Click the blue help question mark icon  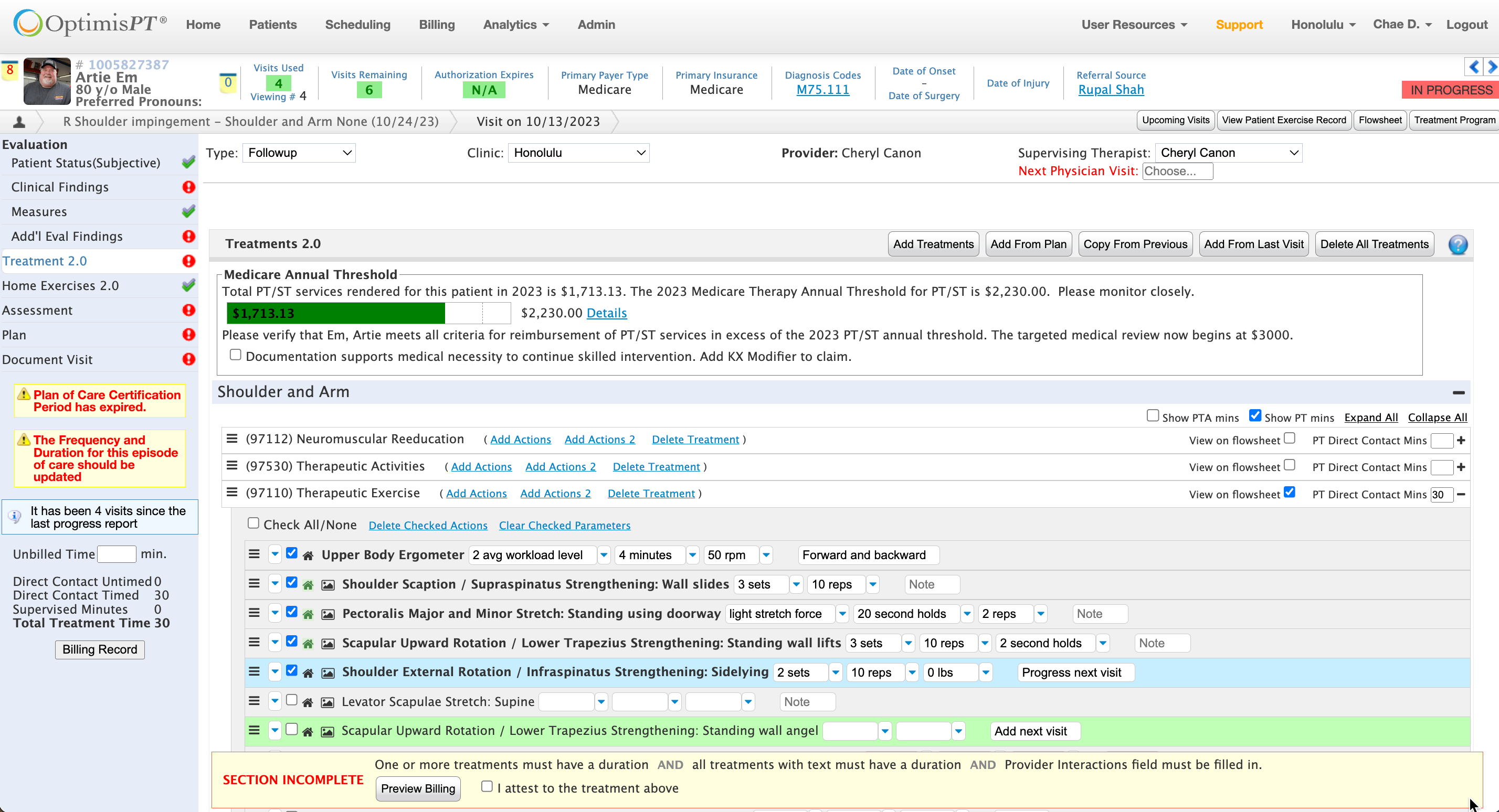(x=1457, y=244)
